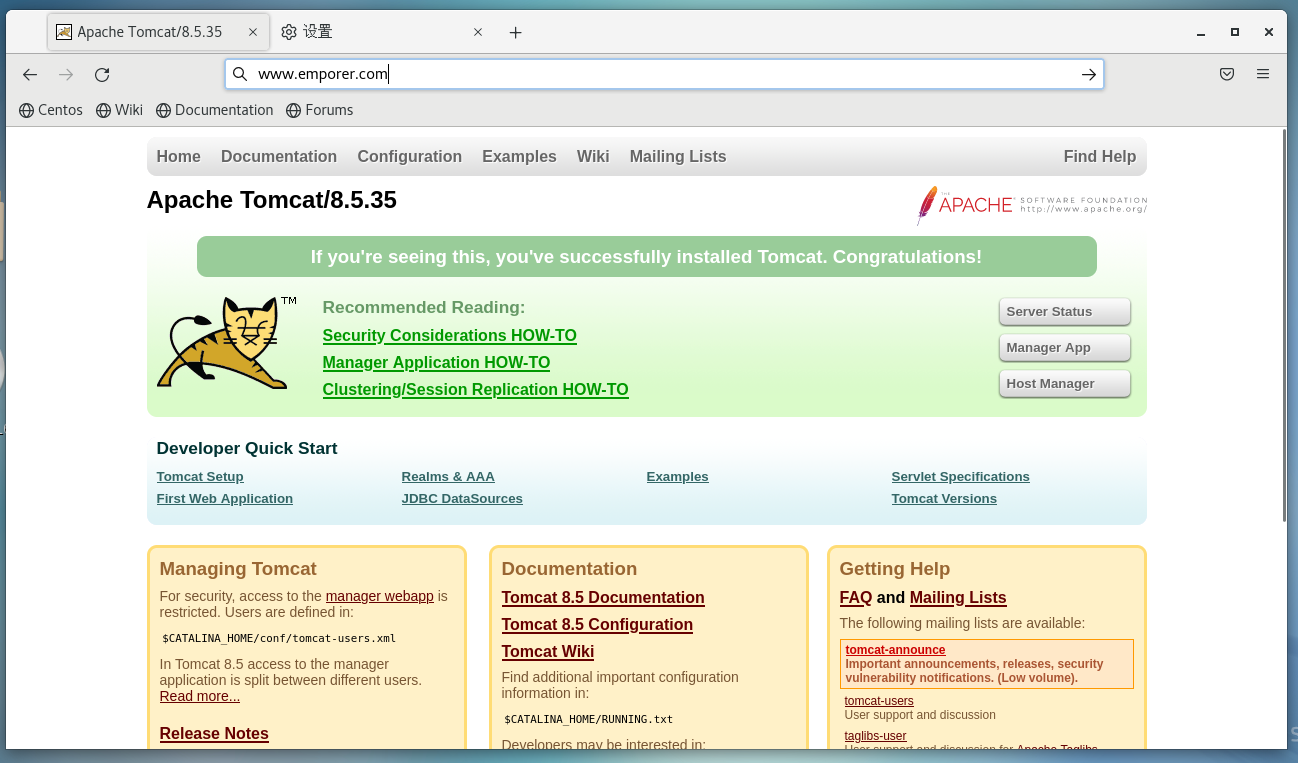Image resolution: width=1298 pixels, height=763 pixels.
Task: Open the tomcat-announce mailing list link
Action: [895, 650]
